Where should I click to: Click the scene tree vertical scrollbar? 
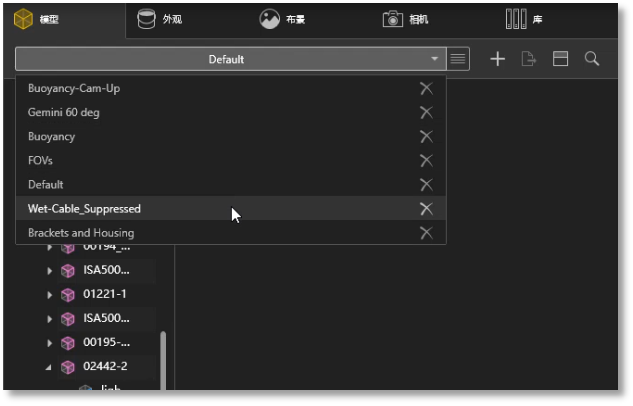(x=163, y=355)
